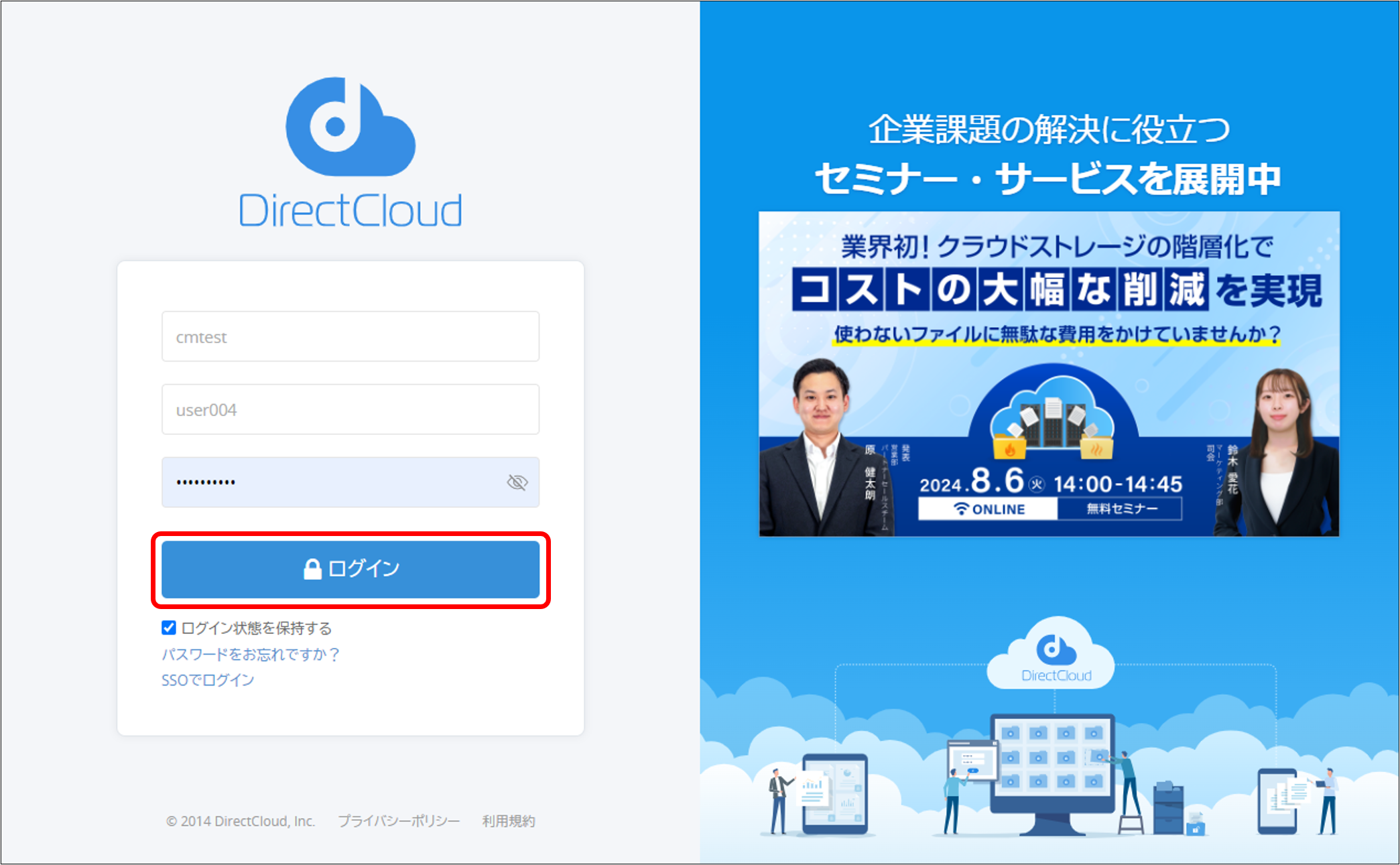Click the ONLINE wifi badge in the banner

pos(989,509)
